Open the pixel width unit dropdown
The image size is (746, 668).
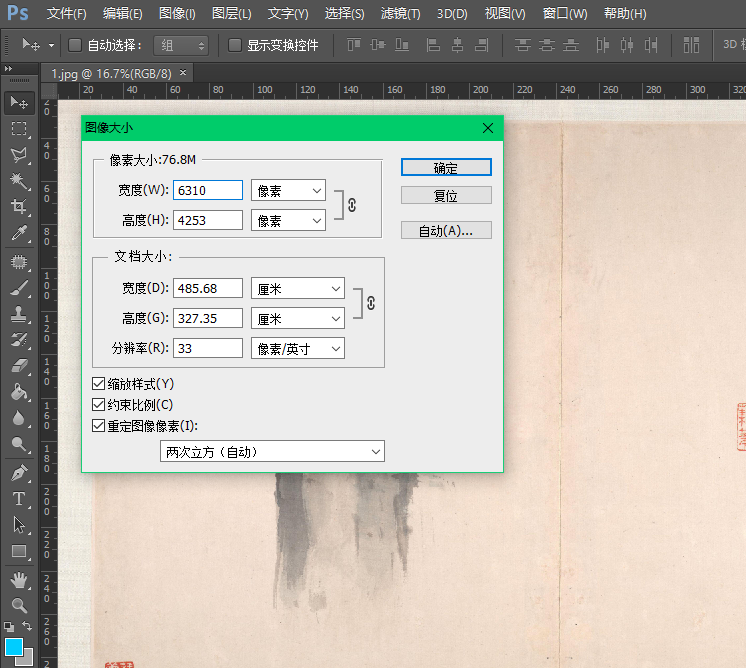coord(288,190)
